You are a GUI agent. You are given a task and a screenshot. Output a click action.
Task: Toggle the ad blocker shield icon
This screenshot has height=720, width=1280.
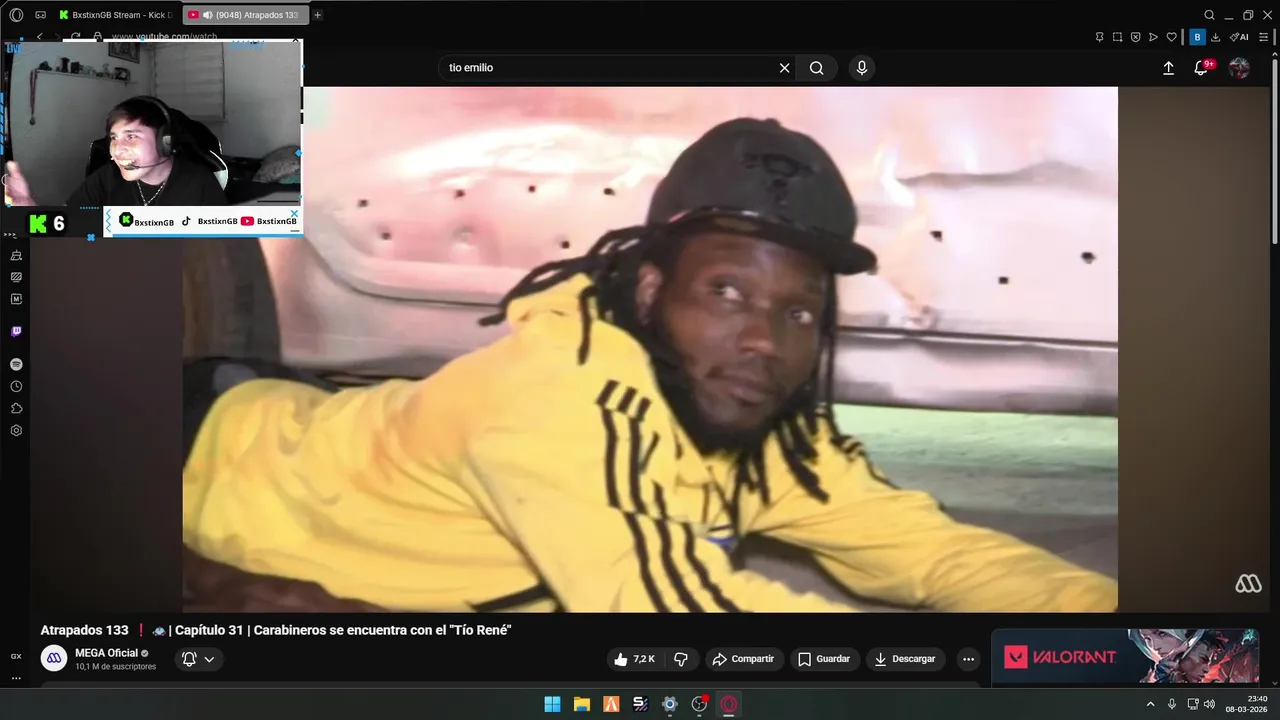click(1135, 37)
